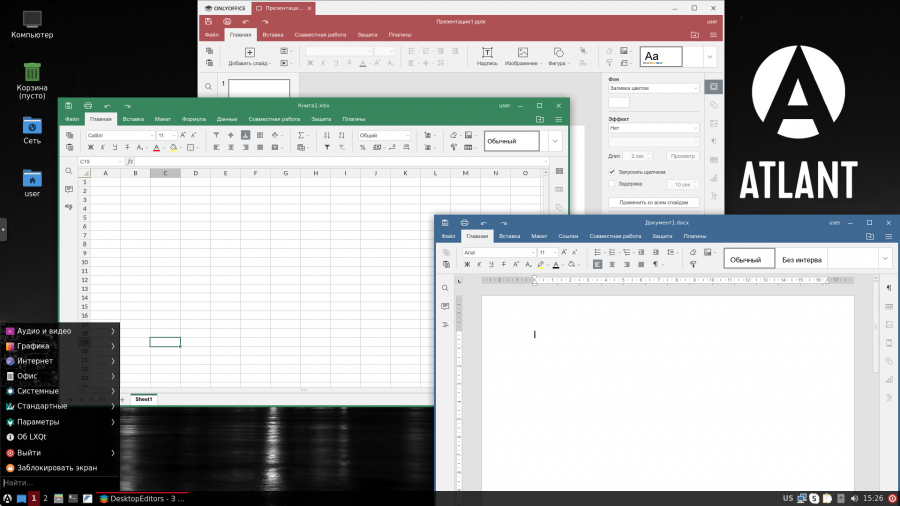Open Вставка tab in document editor
The height and width of the screenshot is (506, 900).
point(509,236)
